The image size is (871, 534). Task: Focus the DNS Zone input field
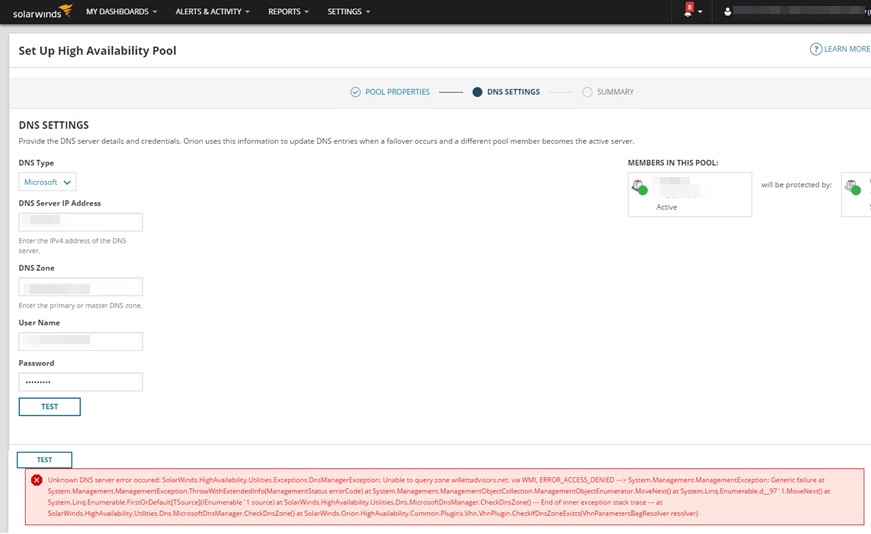pos(81,287)
